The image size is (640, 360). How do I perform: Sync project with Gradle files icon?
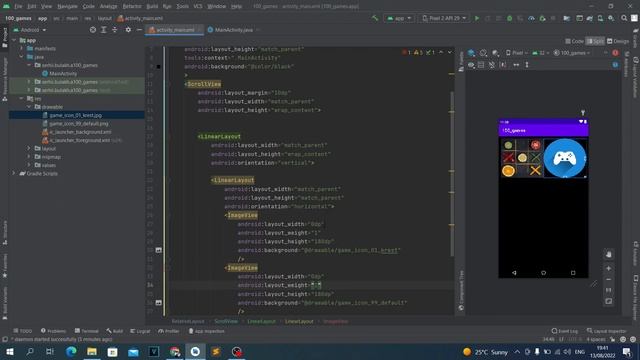[x=590, y=18]
